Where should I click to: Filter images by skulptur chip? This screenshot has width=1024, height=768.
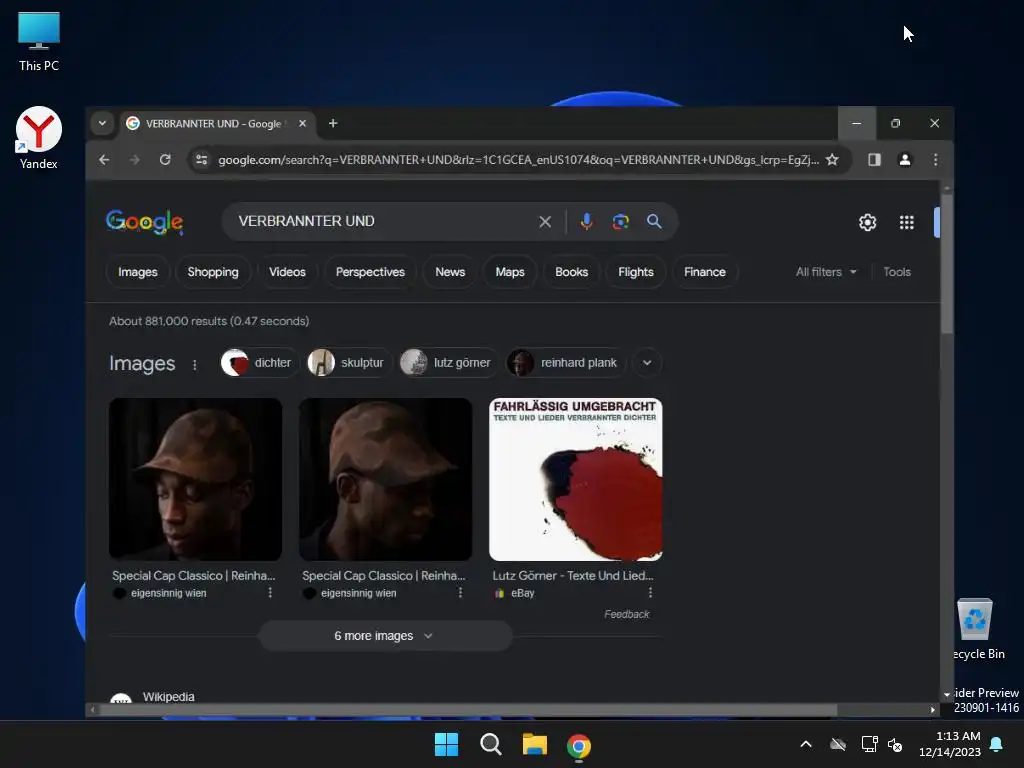point(349,362)
